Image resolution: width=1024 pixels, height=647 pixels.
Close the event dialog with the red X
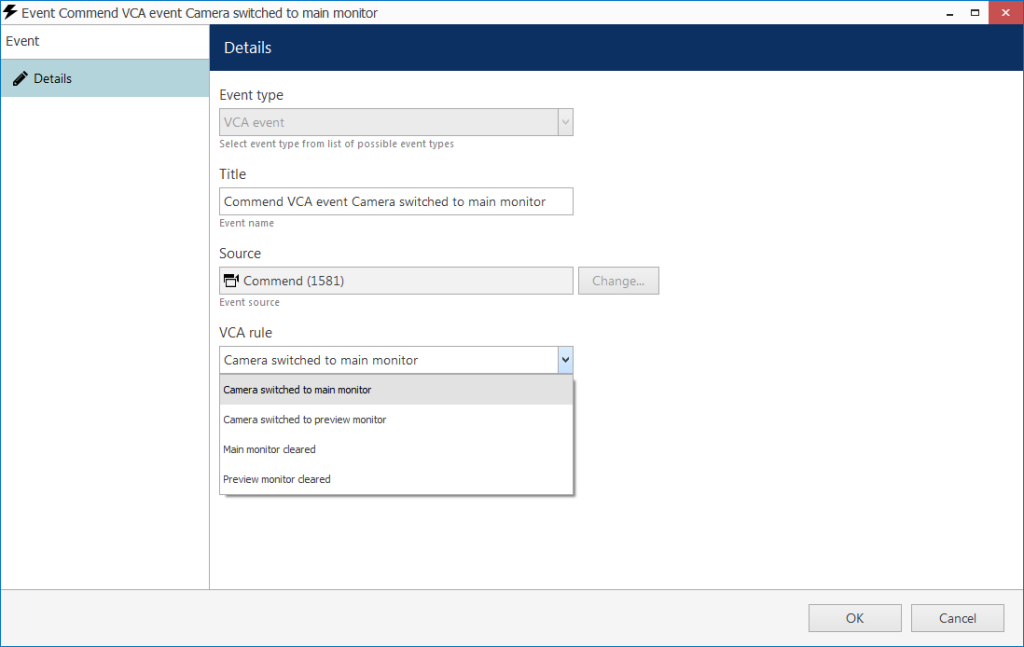point(1006,13)
